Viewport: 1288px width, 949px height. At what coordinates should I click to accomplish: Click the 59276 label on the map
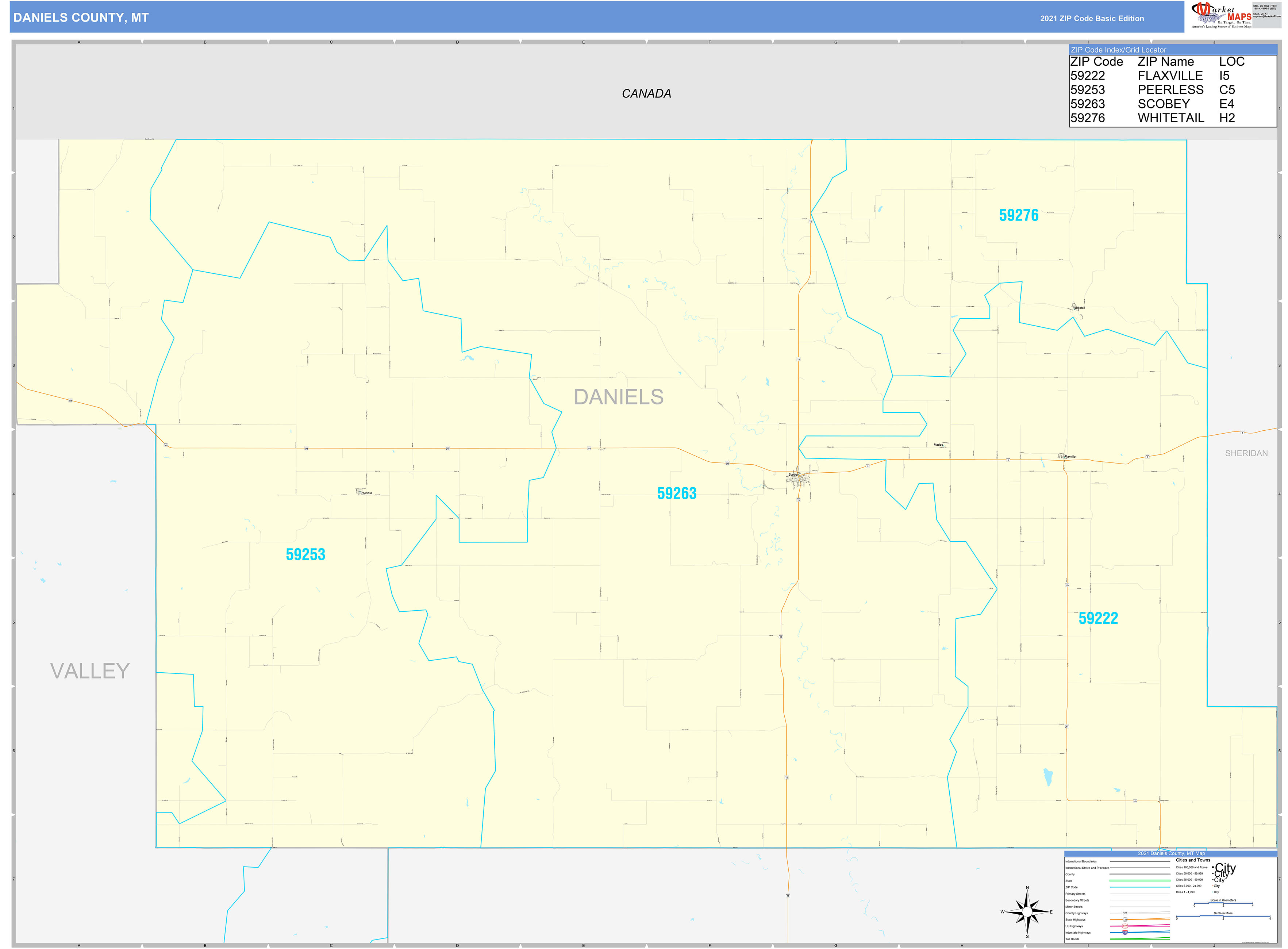pos(1019,215)
